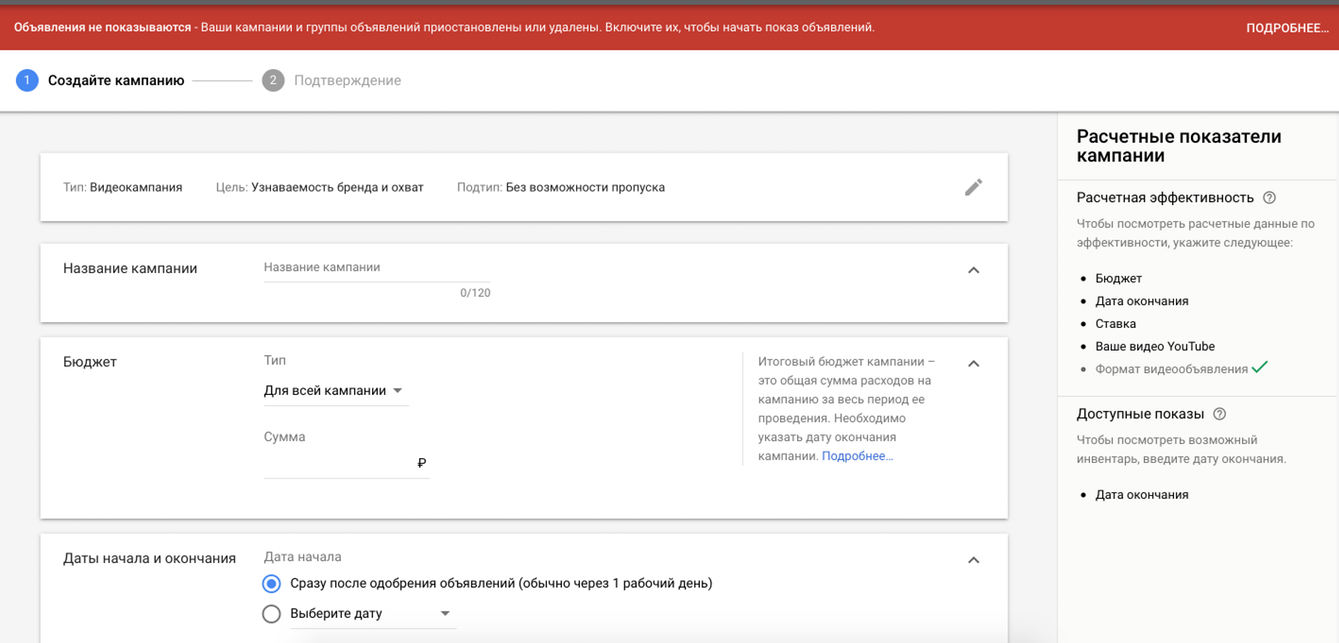Screen dimensions: 1339x643
Task: Collapse the Название кампании section
Action: pyautogui.click(x=973, y=270)
